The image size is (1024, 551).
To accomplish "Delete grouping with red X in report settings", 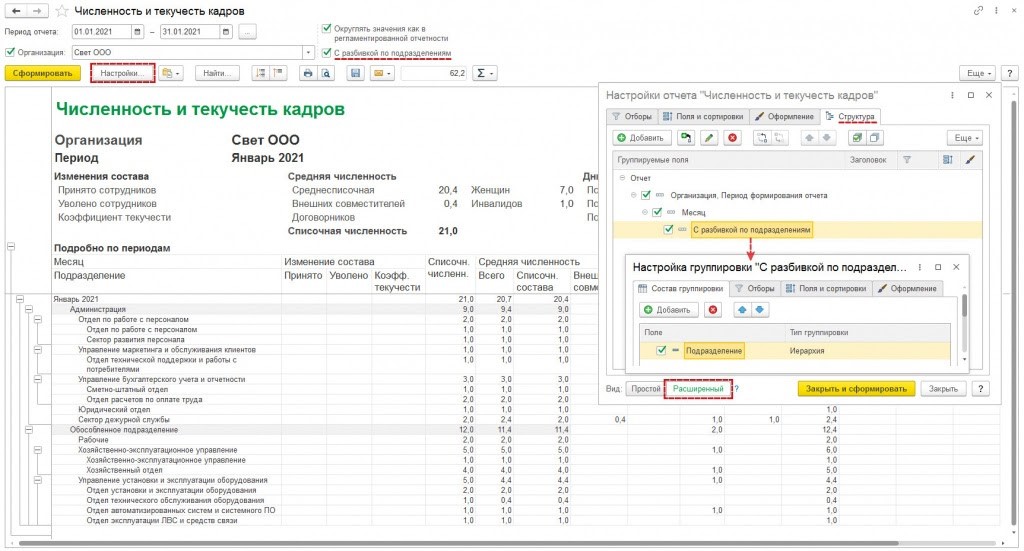I will (733, 138).
